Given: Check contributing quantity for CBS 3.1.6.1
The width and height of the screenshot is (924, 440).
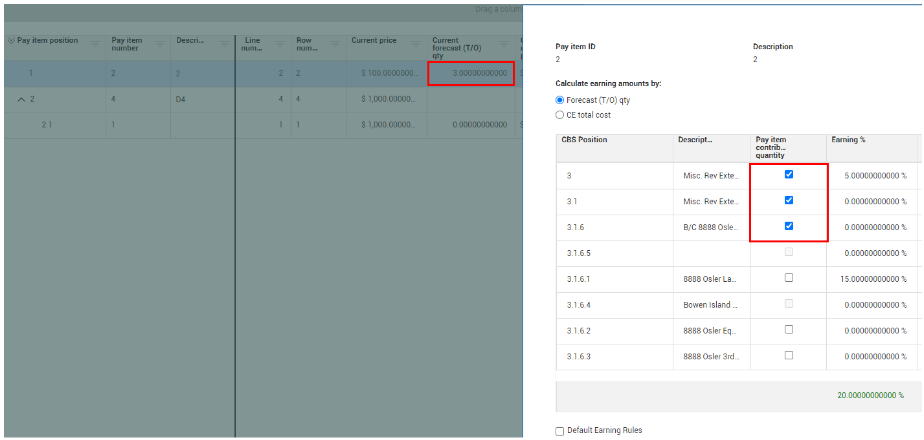Looking at the screenshot, I should coord(789,278).
